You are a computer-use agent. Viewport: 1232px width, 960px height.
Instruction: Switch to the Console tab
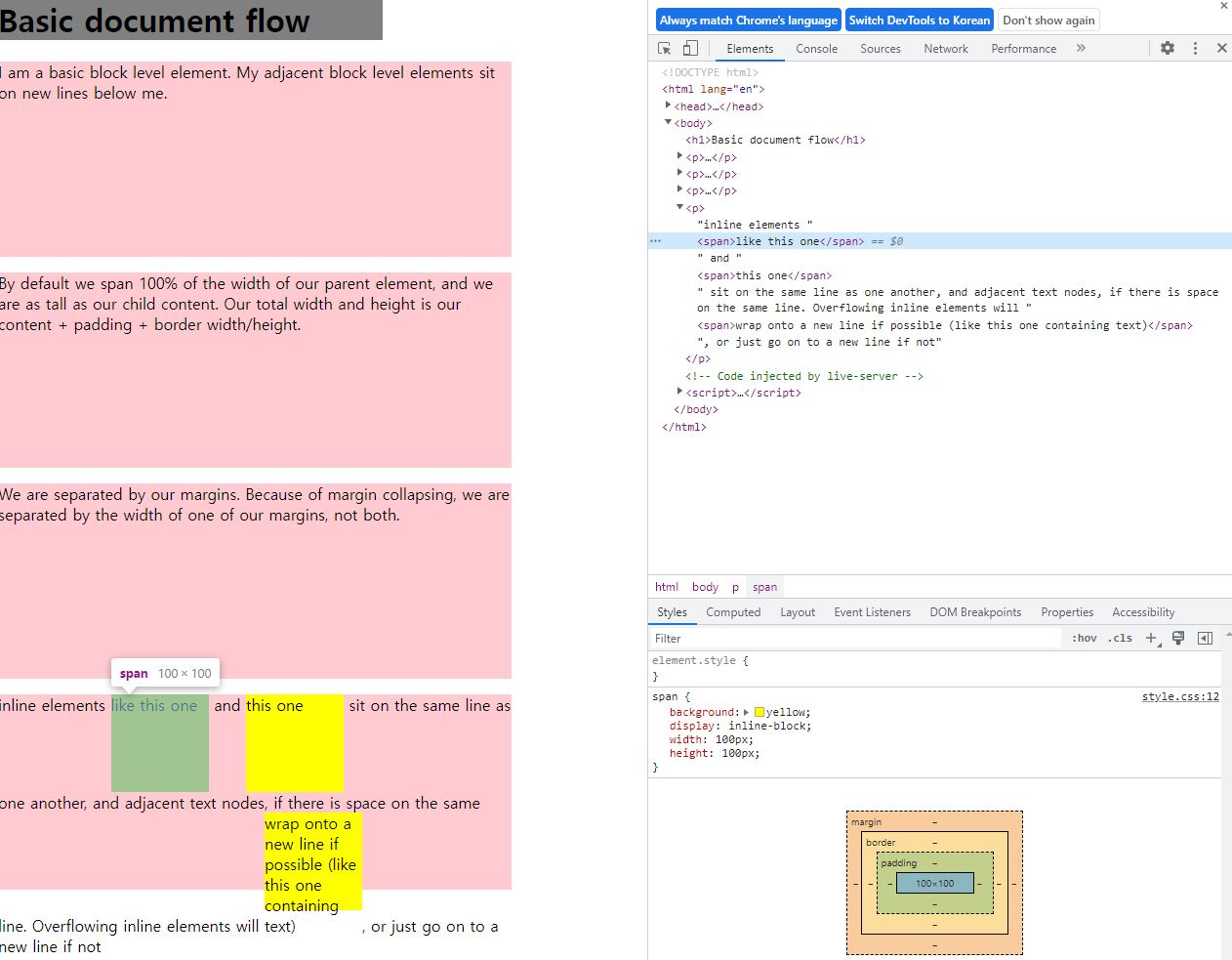tap(817, 48)
